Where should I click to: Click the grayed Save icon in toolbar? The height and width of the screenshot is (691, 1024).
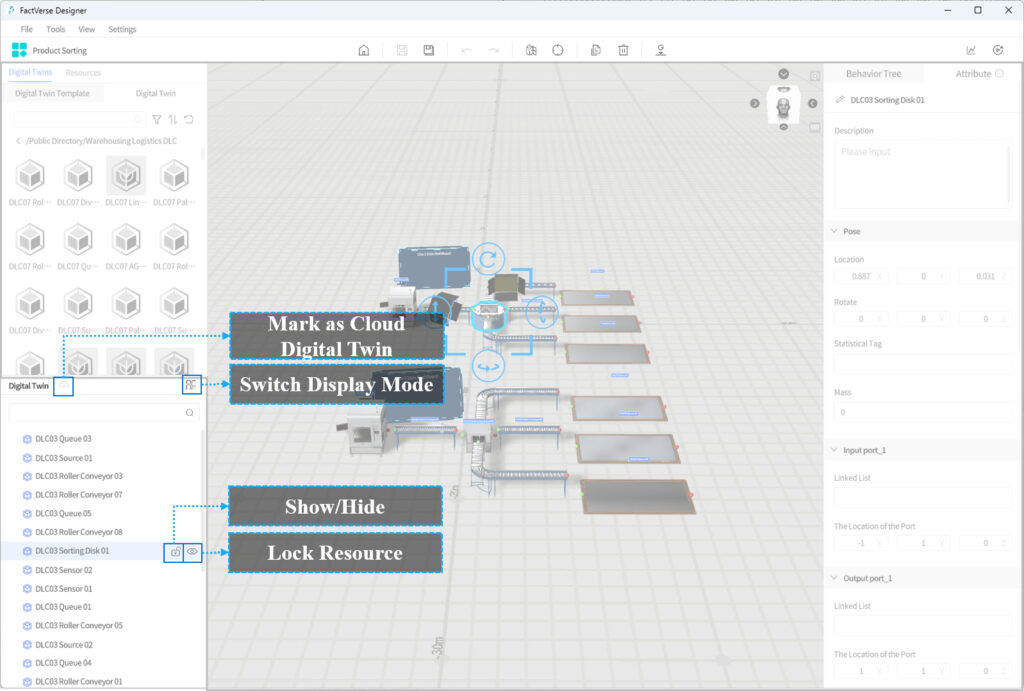402,50
